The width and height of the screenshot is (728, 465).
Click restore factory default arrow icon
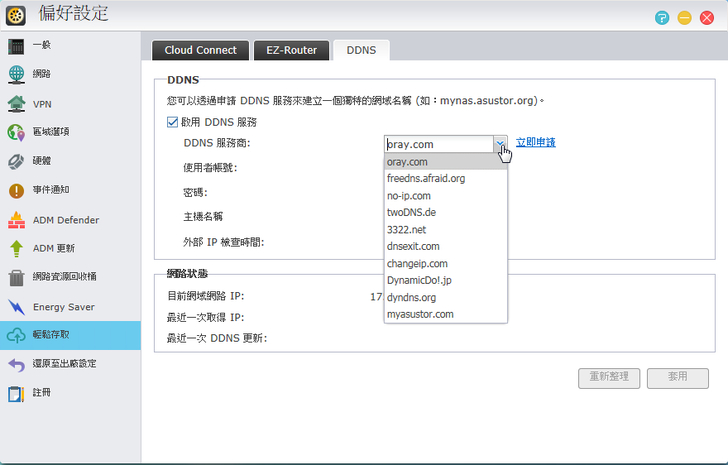(16, 364)
